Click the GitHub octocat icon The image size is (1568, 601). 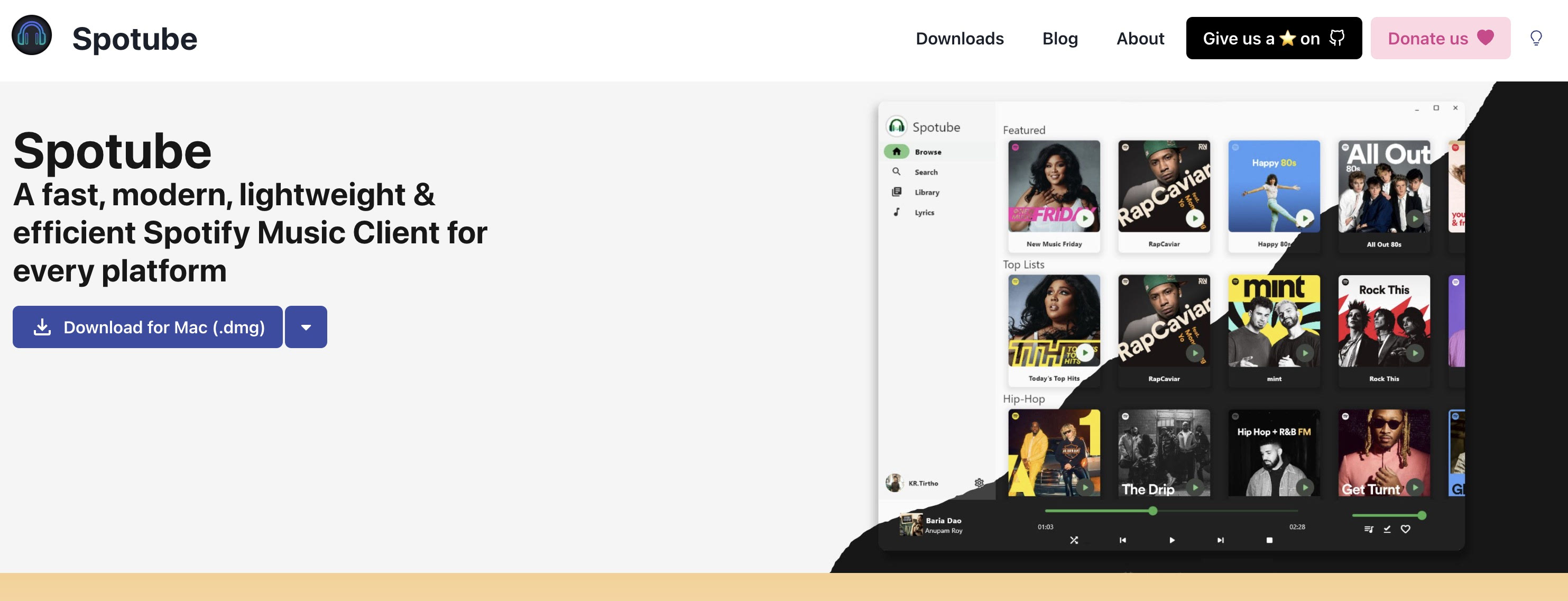click(1336, 38)
